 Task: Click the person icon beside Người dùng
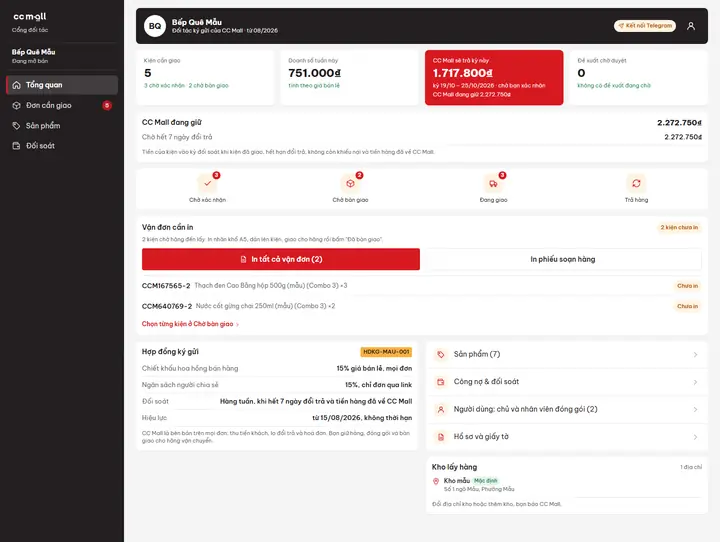441,409
